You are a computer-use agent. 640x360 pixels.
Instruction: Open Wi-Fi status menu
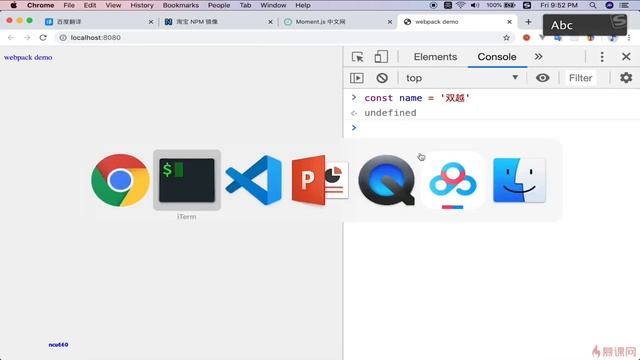[461, 5]
